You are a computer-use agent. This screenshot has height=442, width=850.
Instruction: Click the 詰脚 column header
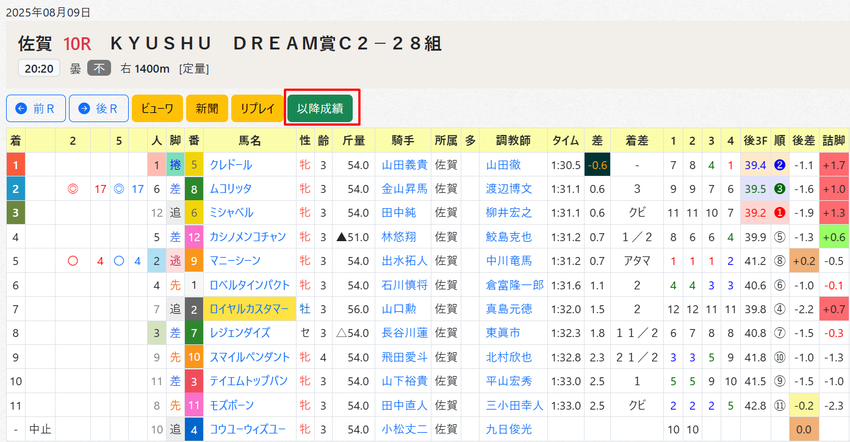(834, 141)
